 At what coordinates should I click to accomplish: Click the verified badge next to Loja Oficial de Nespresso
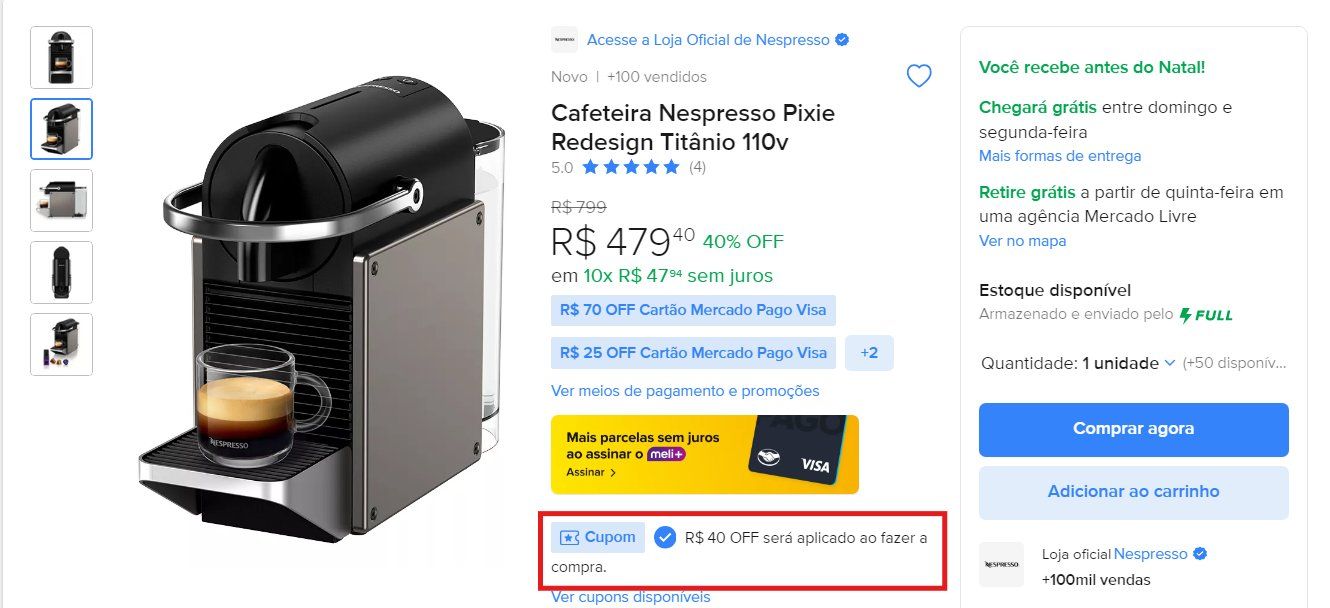(842, 40)
